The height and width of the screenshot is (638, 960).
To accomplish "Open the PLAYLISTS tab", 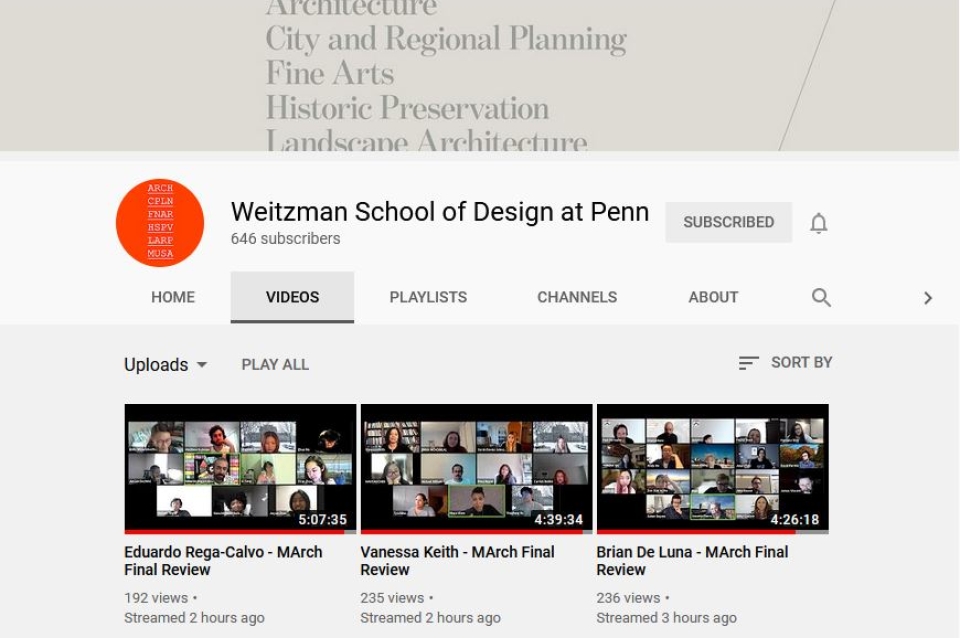I will pos(428,297).
